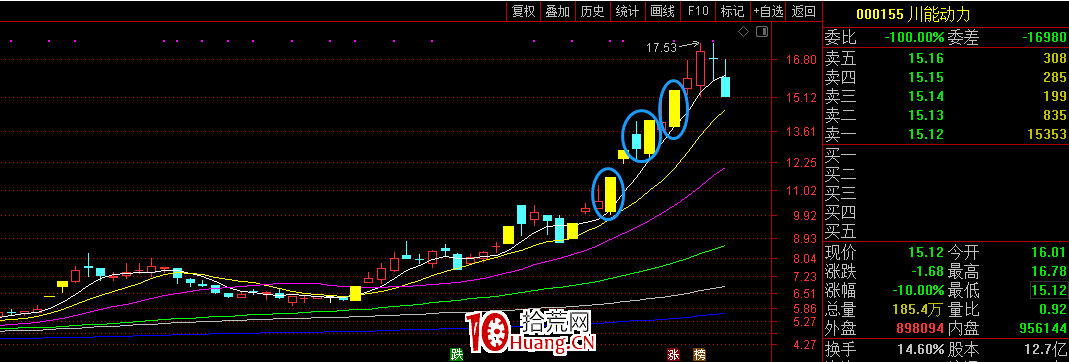Screen dimensions: 1069x362
Task: Click the 买五 bid row label
Action: coord(840,231)
